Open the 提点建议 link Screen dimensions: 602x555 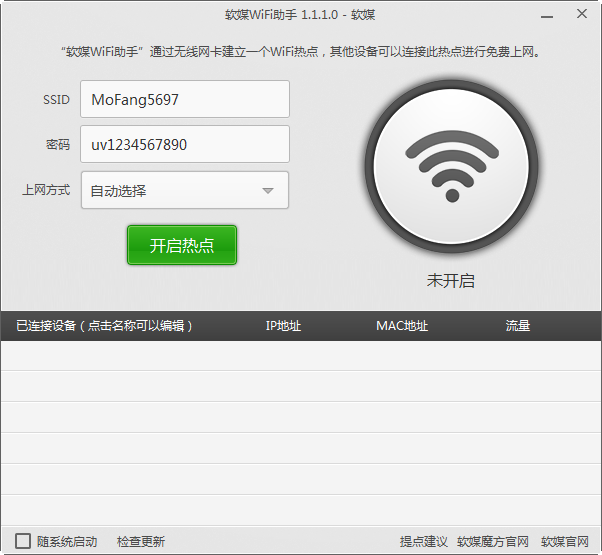(x=423, y=542)
